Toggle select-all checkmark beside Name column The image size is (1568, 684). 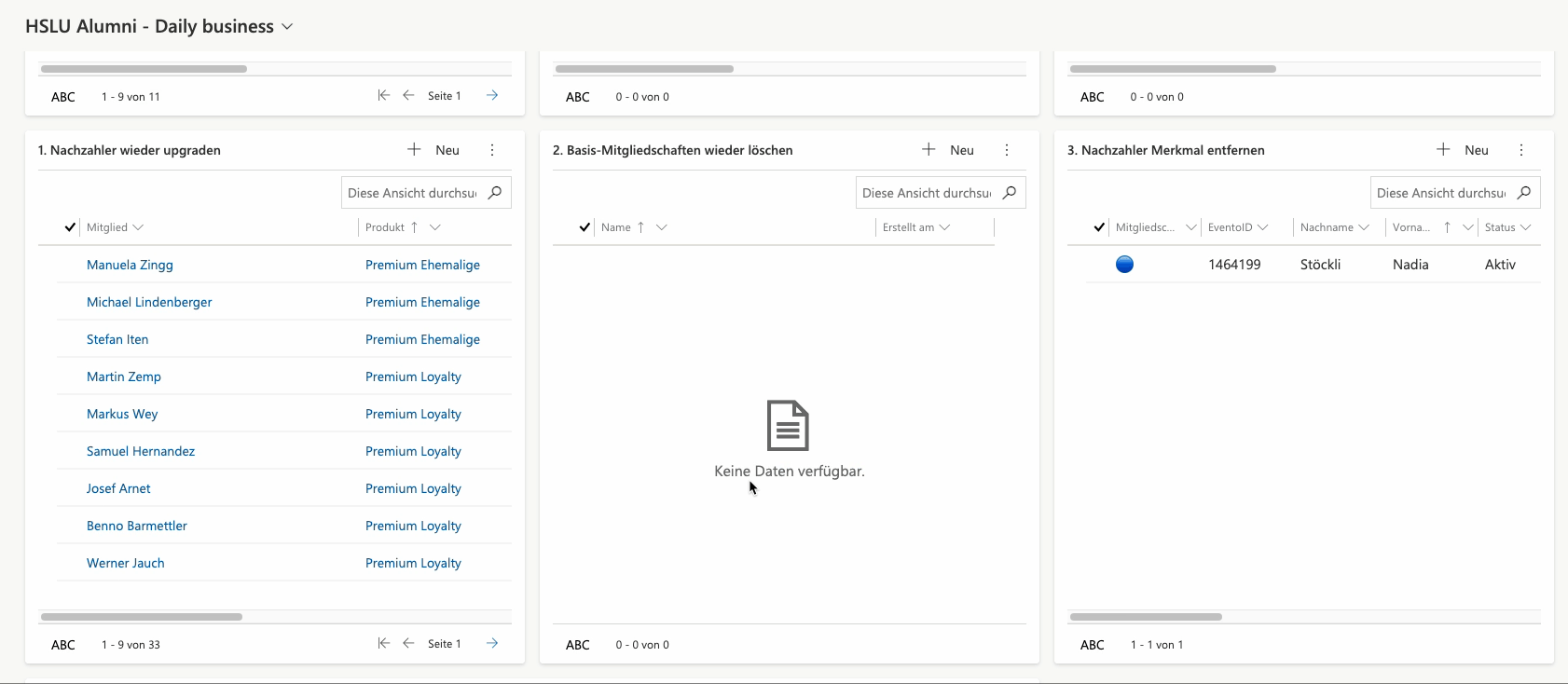click(585, 227)
